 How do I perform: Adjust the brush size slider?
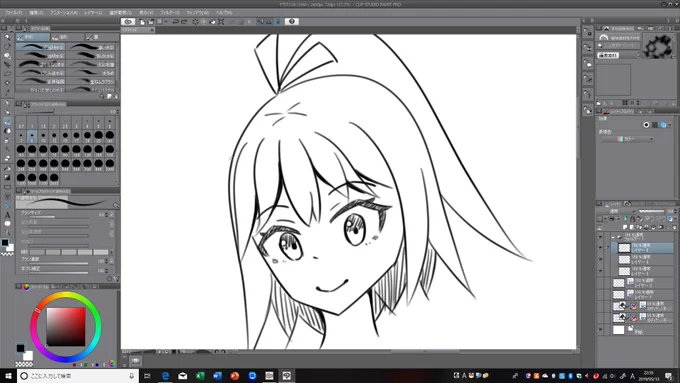point(59,217)
